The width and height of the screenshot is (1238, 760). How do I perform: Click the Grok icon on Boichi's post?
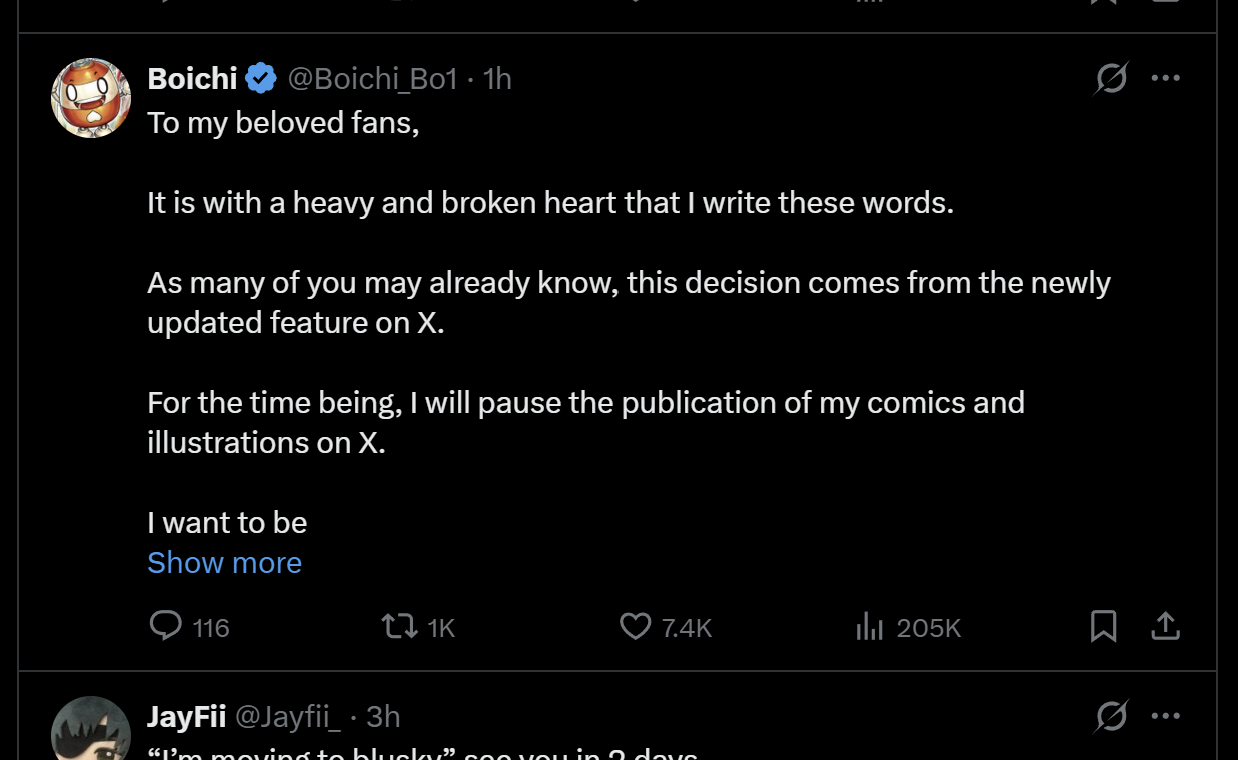(x=1111, y=78)
